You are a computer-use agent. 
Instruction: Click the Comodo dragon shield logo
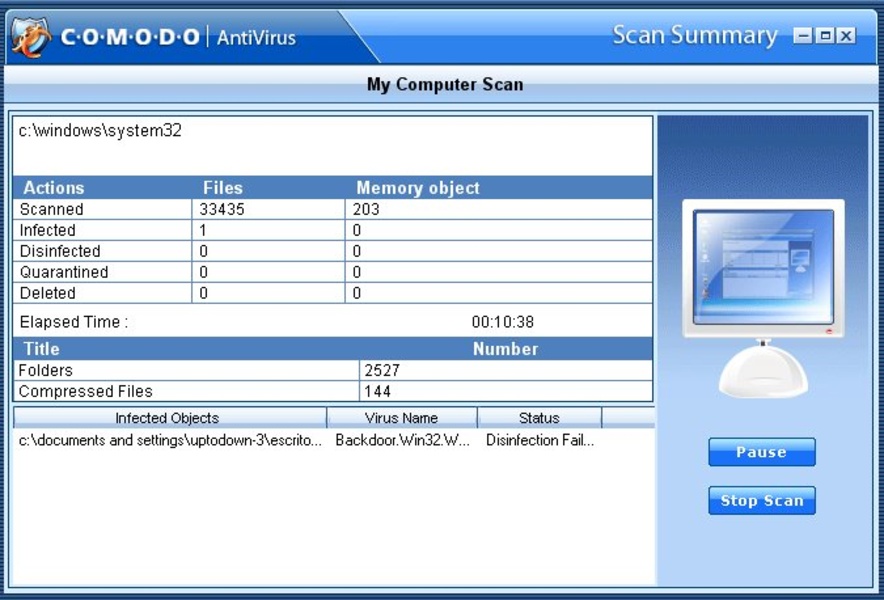click(31, 37)
